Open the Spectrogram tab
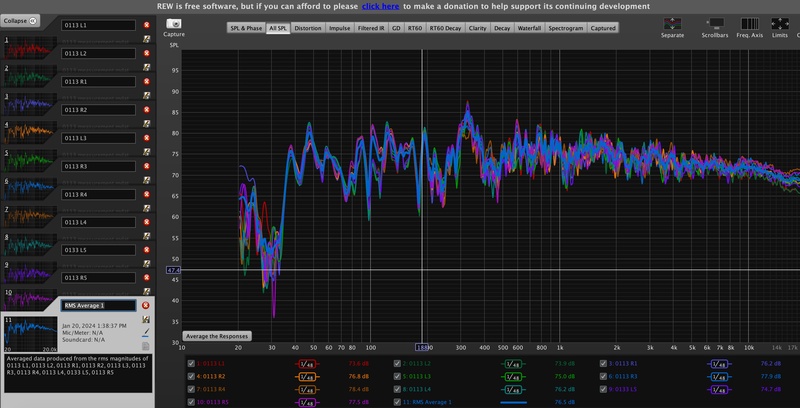Screen dimensions: 800x408 tap(566, 29)
